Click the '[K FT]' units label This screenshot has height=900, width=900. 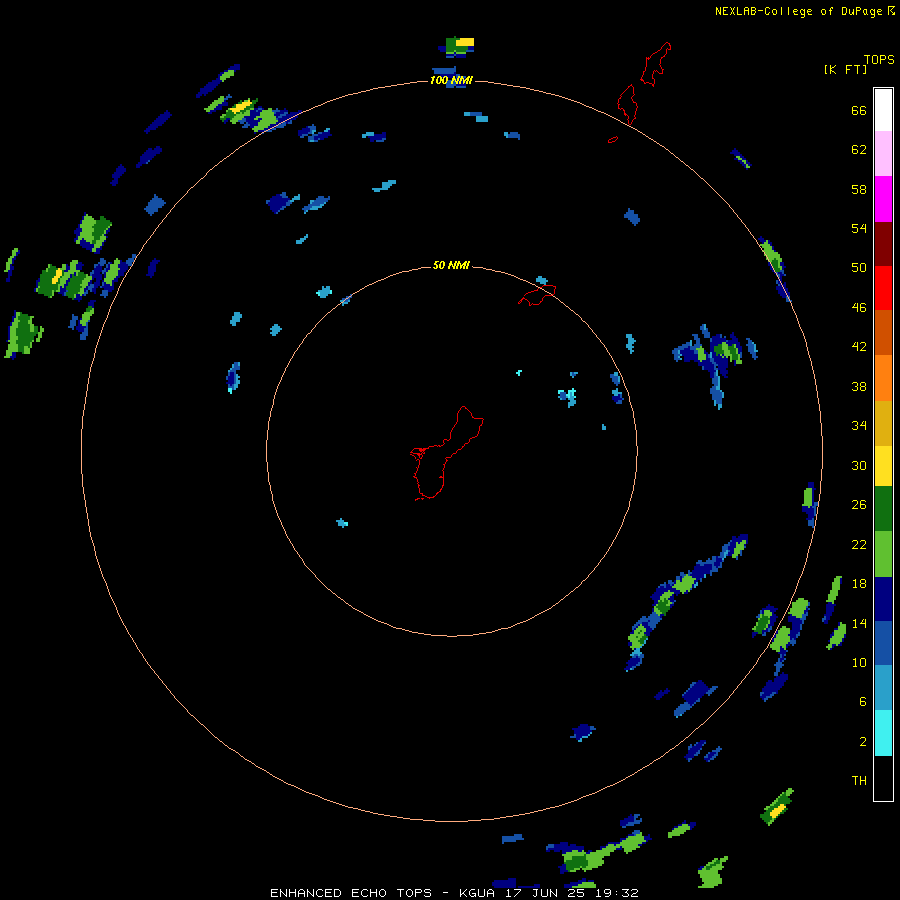coord(845,70)
